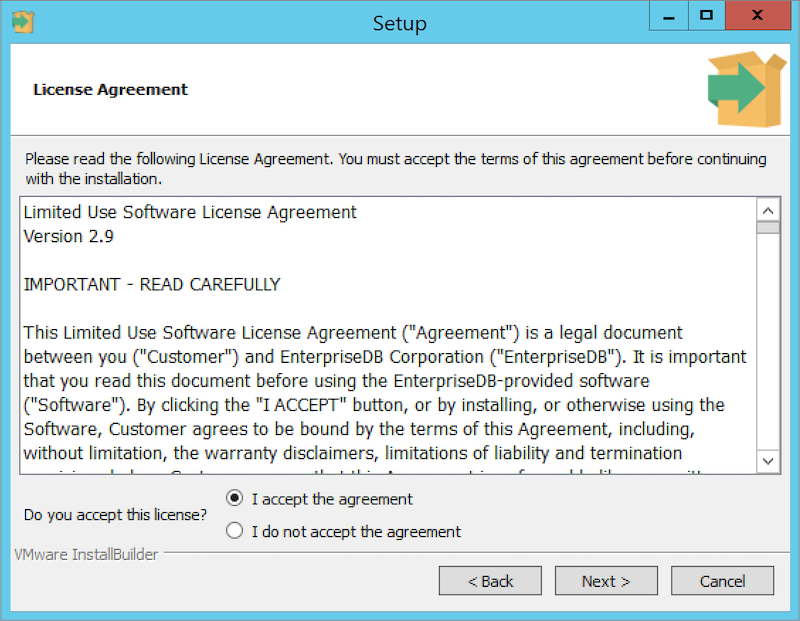Click the license text scrollbar thumb

pos(768,228)
